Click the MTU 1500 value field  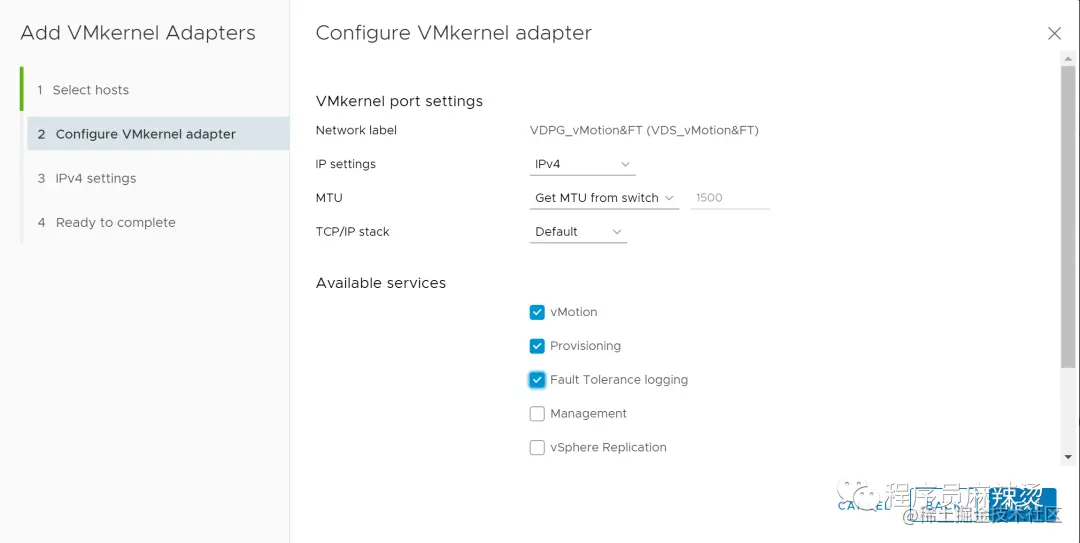[730, 198]
